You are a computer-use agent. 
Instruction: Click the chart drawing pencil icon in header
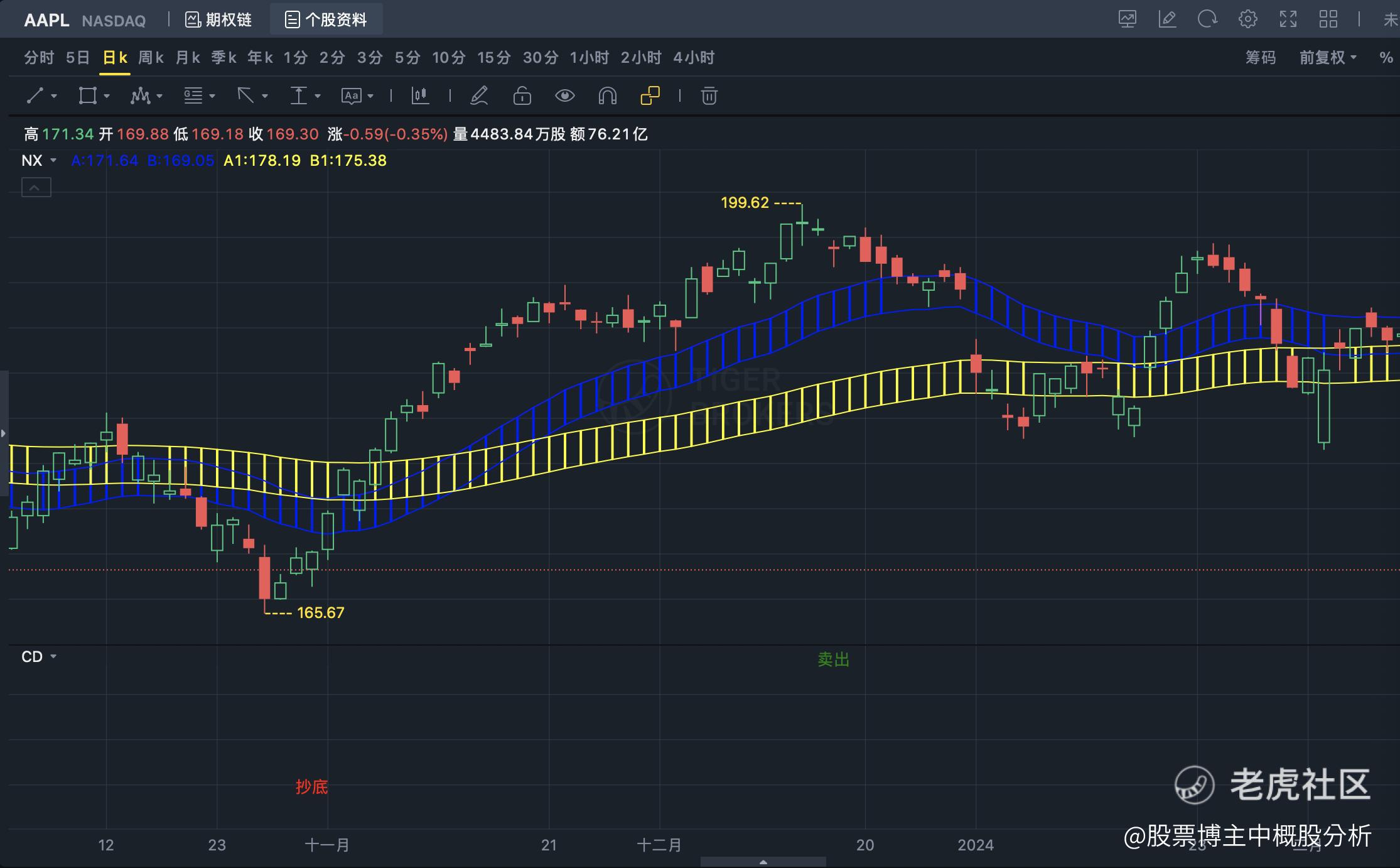point(1167,19)
